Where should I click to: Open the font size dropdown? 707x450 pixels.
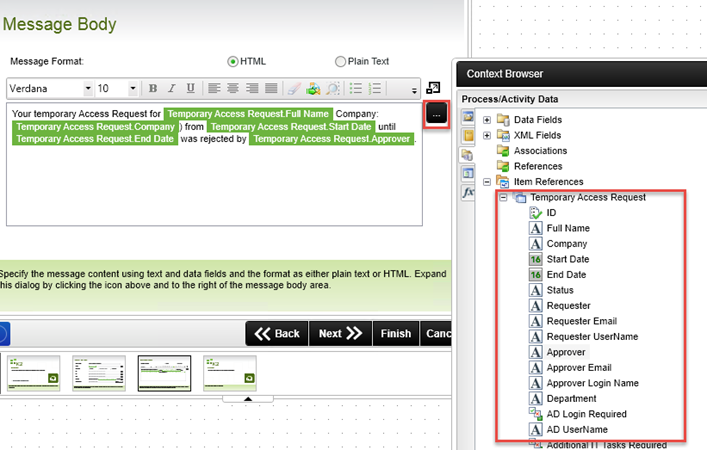coord(119,89)
